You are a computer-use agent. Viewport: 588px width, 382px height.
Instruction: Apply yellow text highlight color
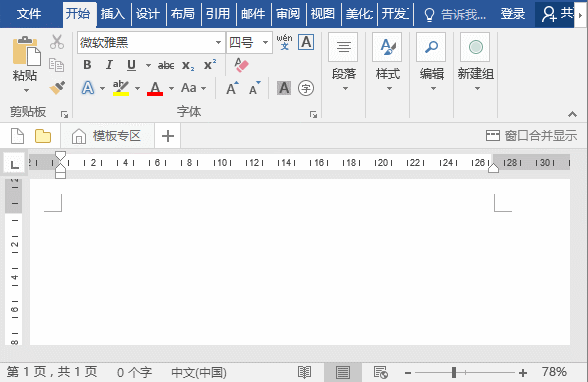click(121, 88)
